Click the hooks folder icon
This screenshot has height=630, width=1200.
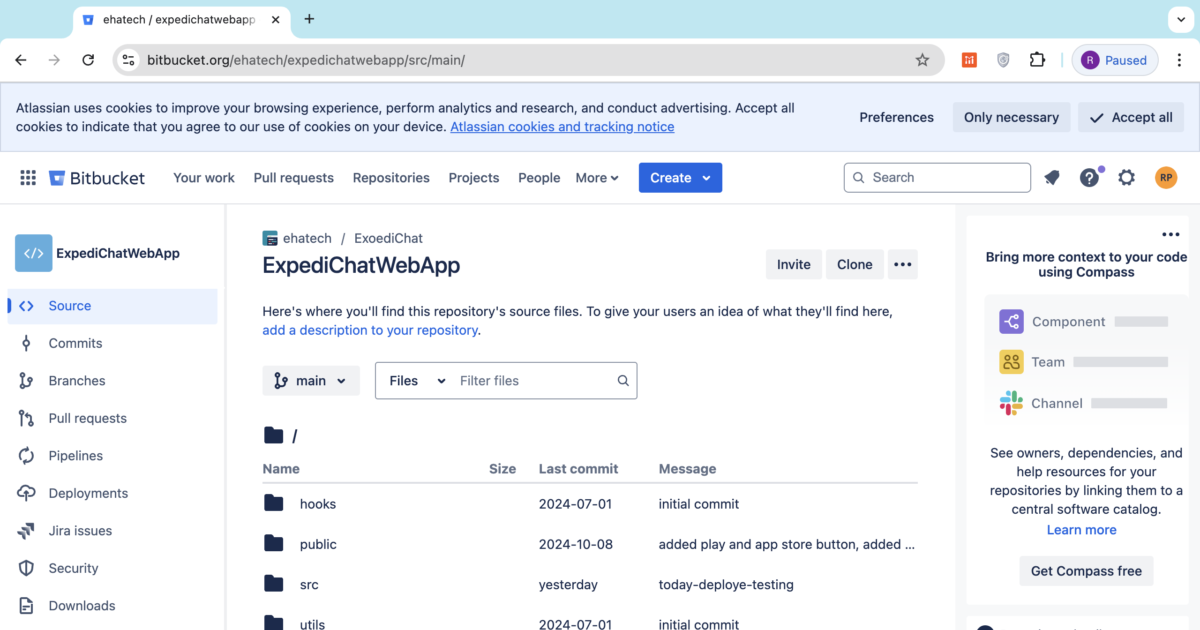[274, 503]
